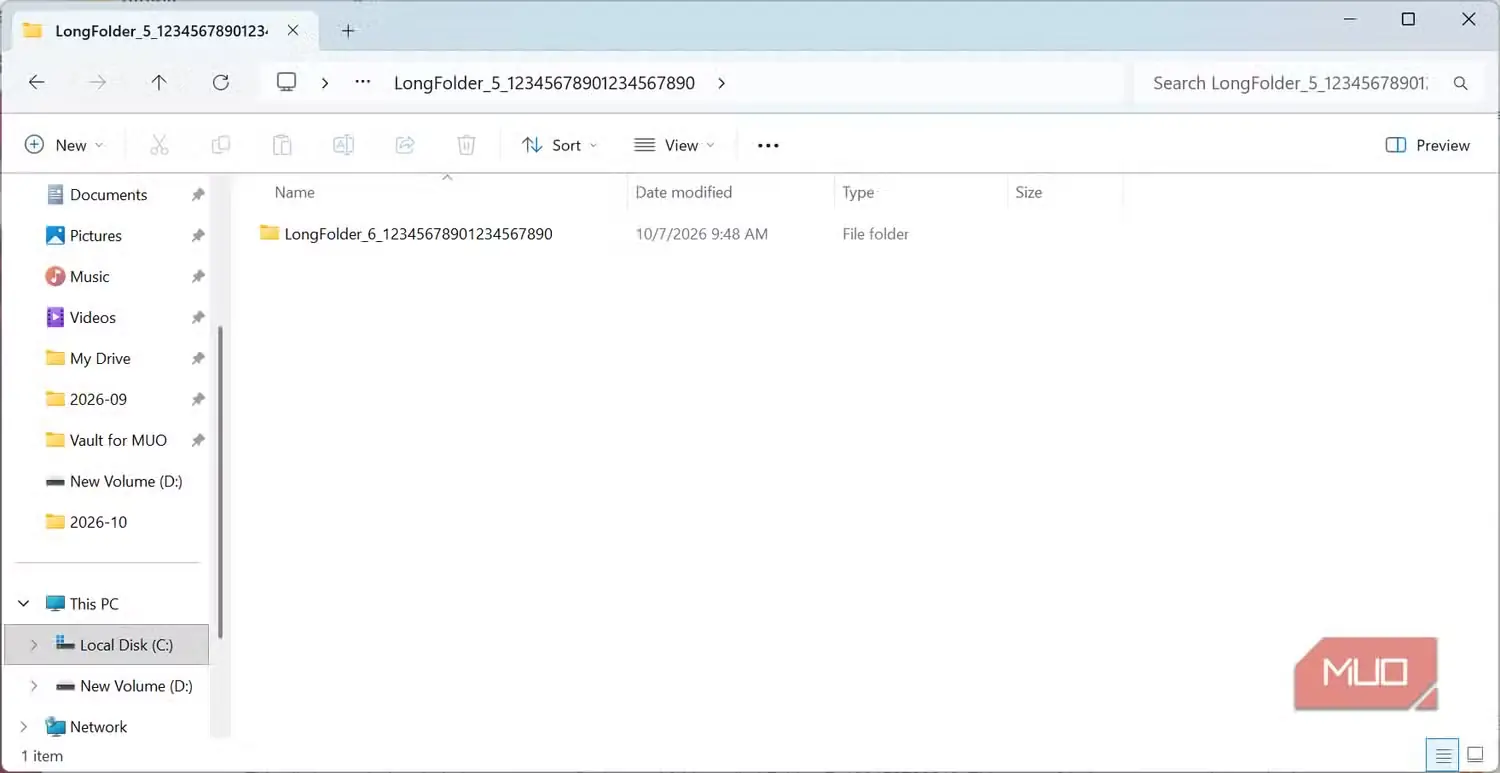Click the Share icon in toolbar

point(405,145)
